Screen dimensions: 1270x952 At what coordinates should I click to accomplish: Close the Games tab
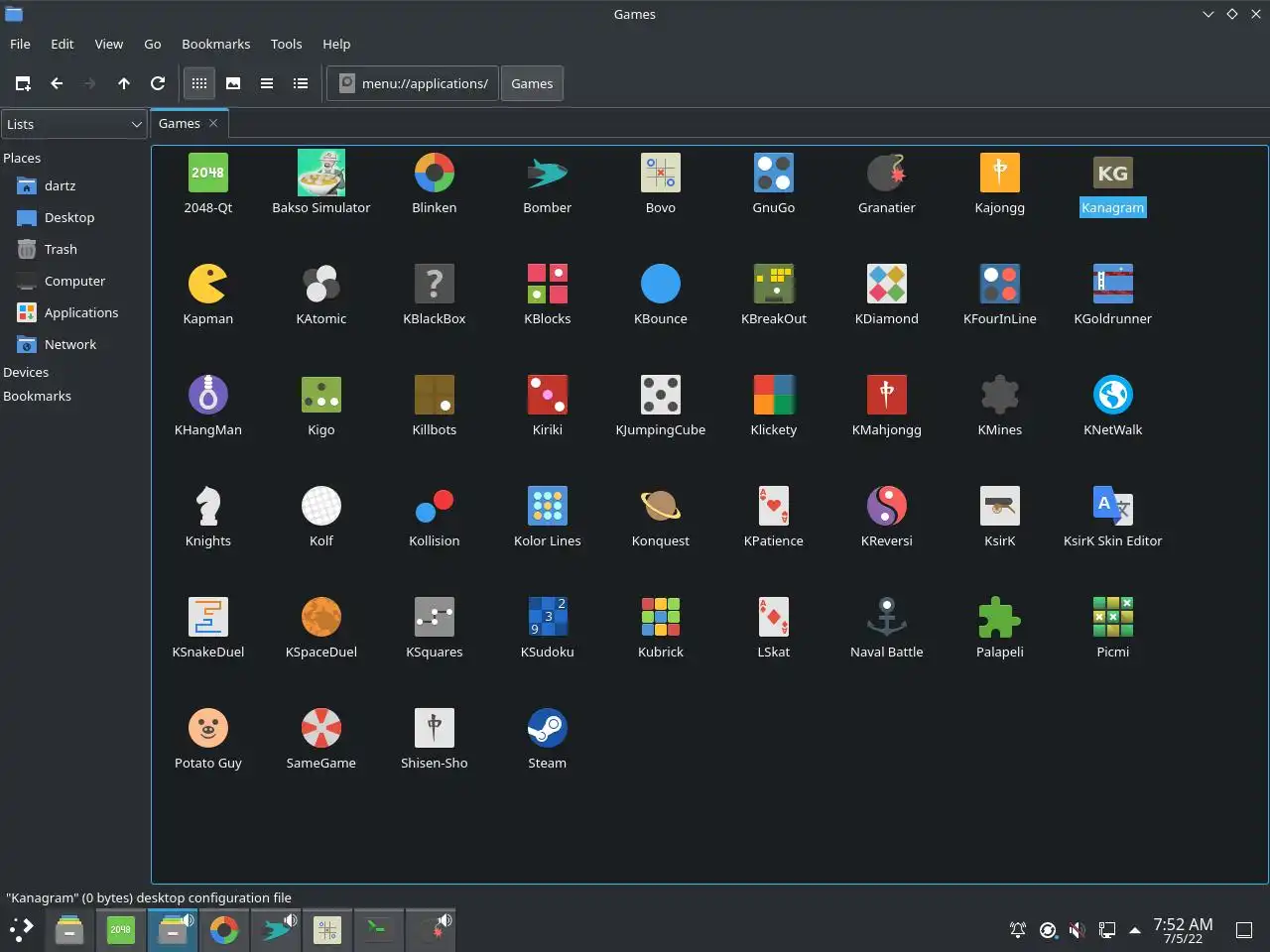tap(213, 123)
